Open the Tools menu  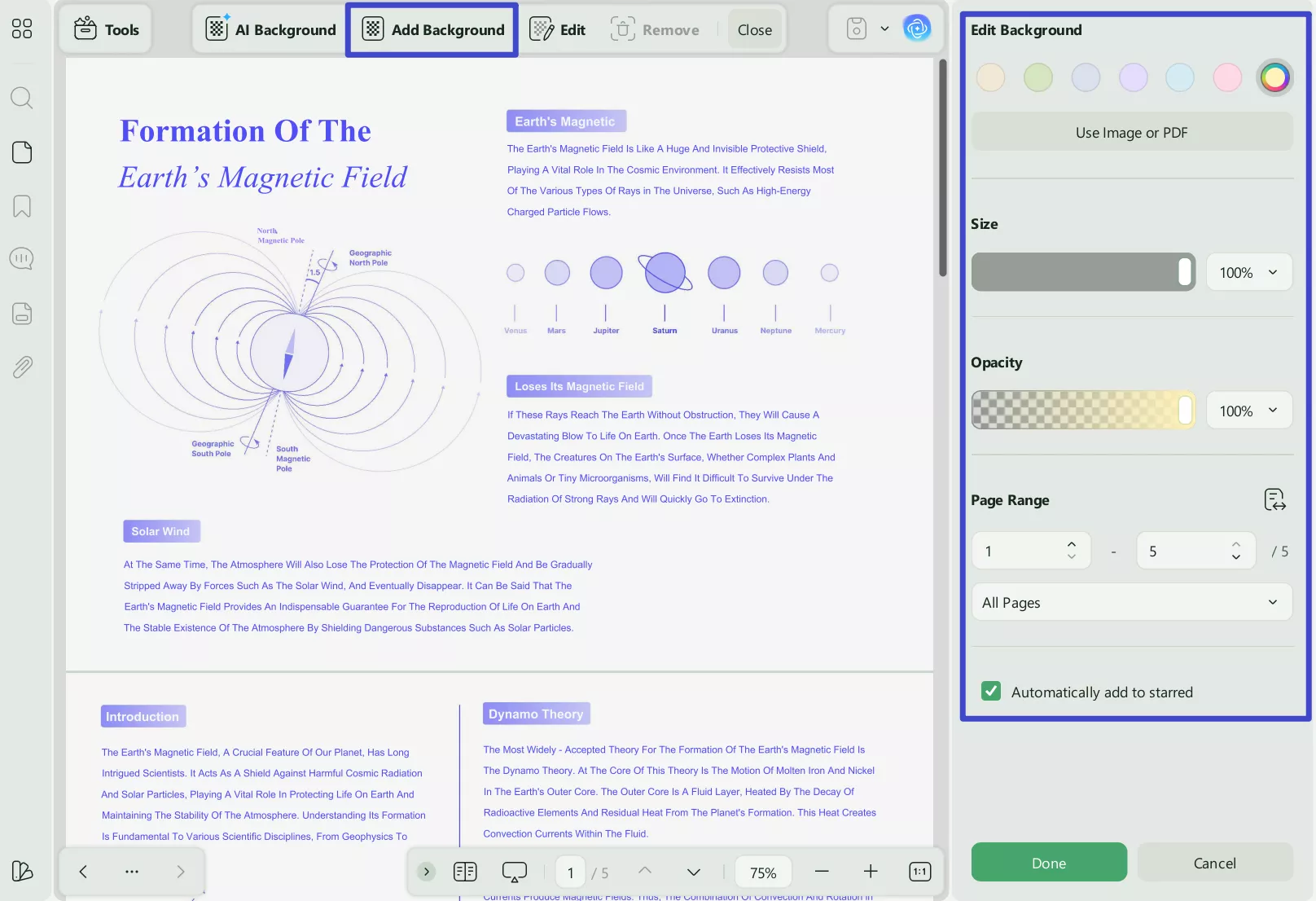(x=107, y=29)
